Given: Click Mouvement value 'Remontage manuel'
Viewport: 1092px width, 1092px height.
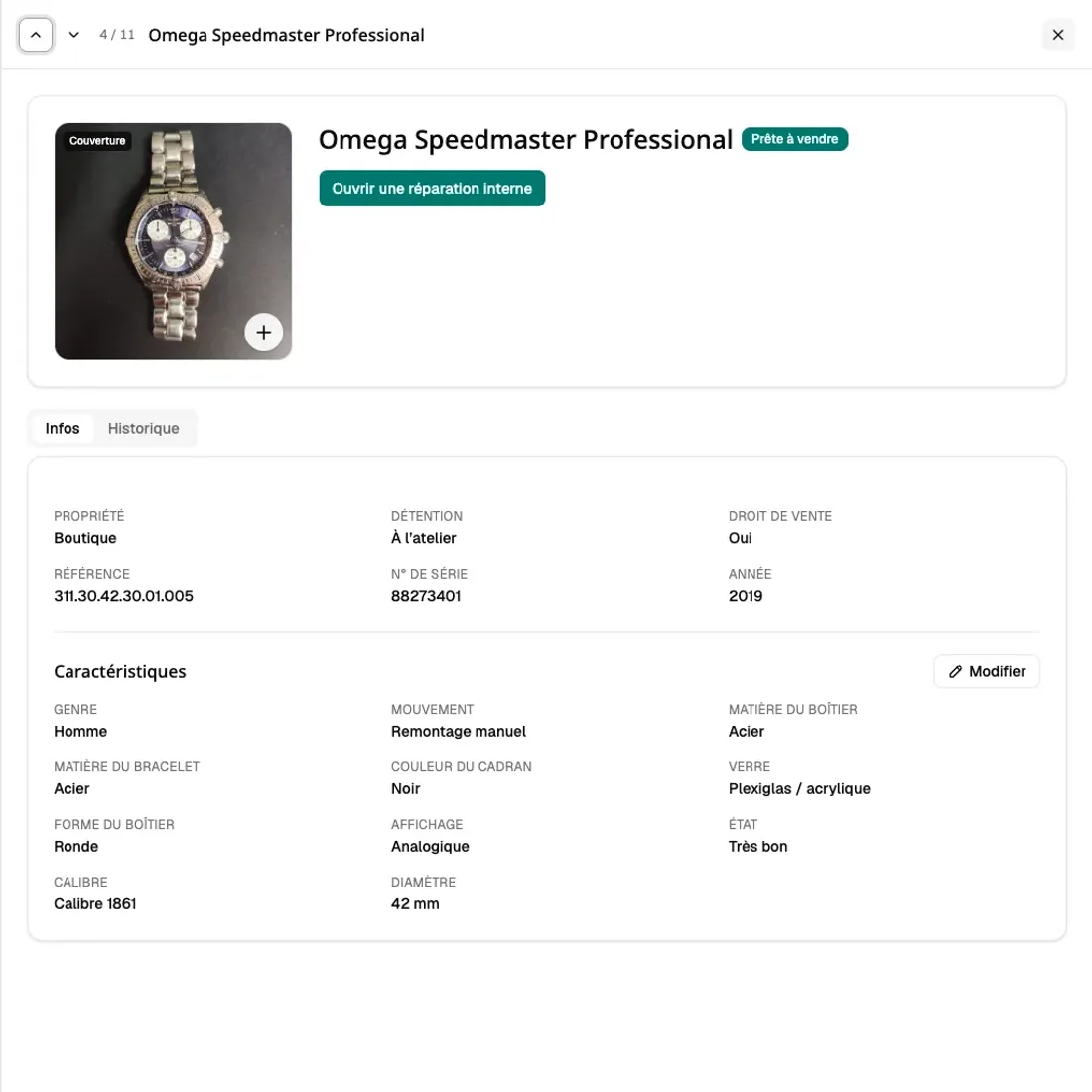Looking at the screenshot, I should point(459,732).
